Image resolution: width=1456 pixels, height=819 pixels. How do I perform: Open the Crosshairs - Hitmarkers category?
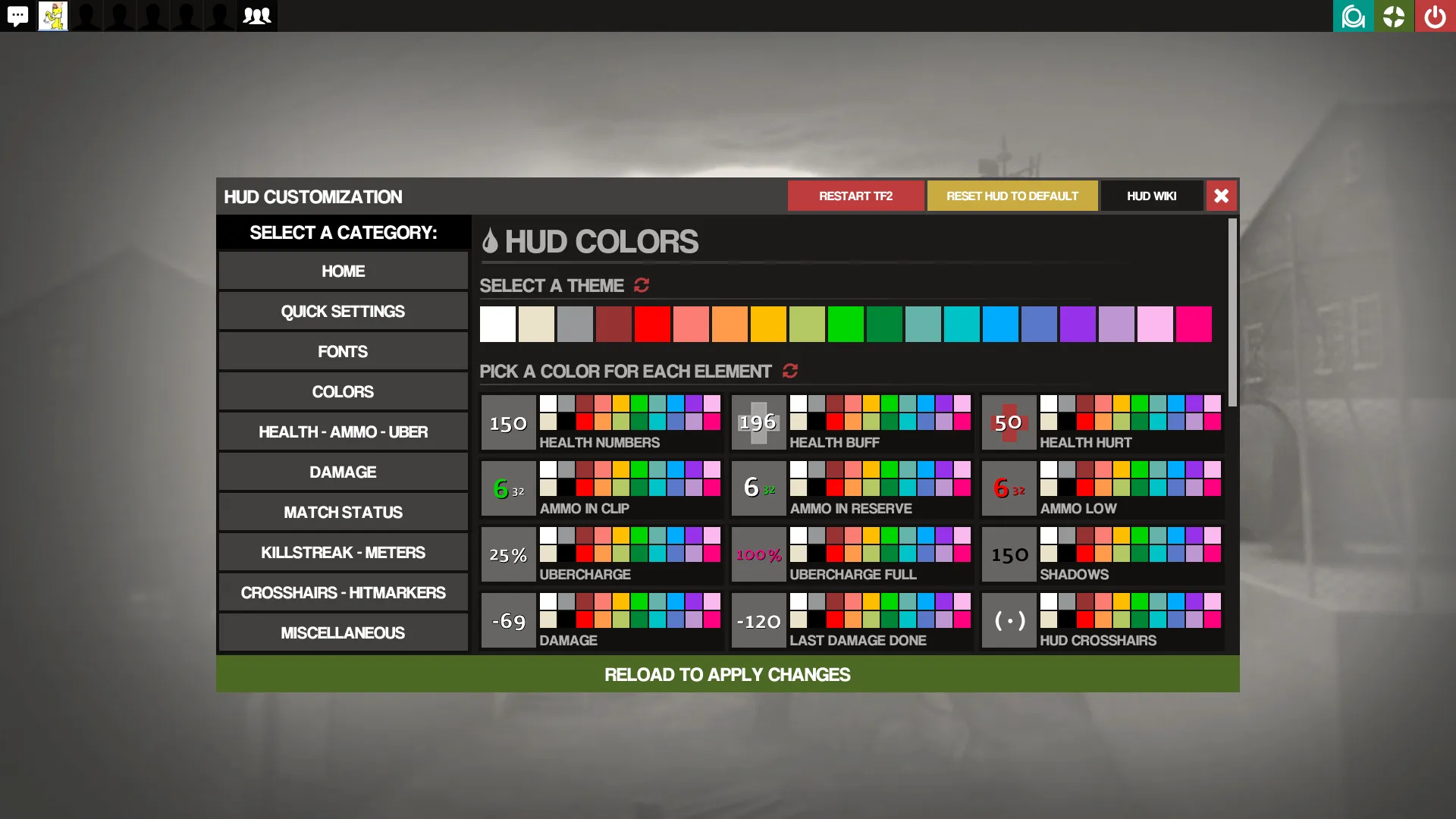point(343,592)
